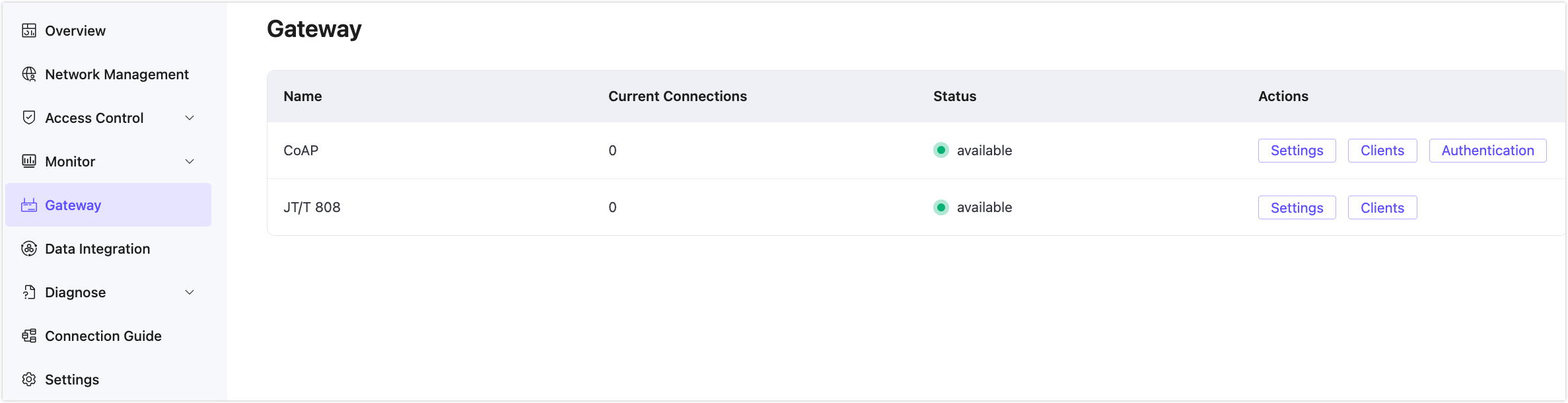Click the Connection Guide icon

click(29, 336)
